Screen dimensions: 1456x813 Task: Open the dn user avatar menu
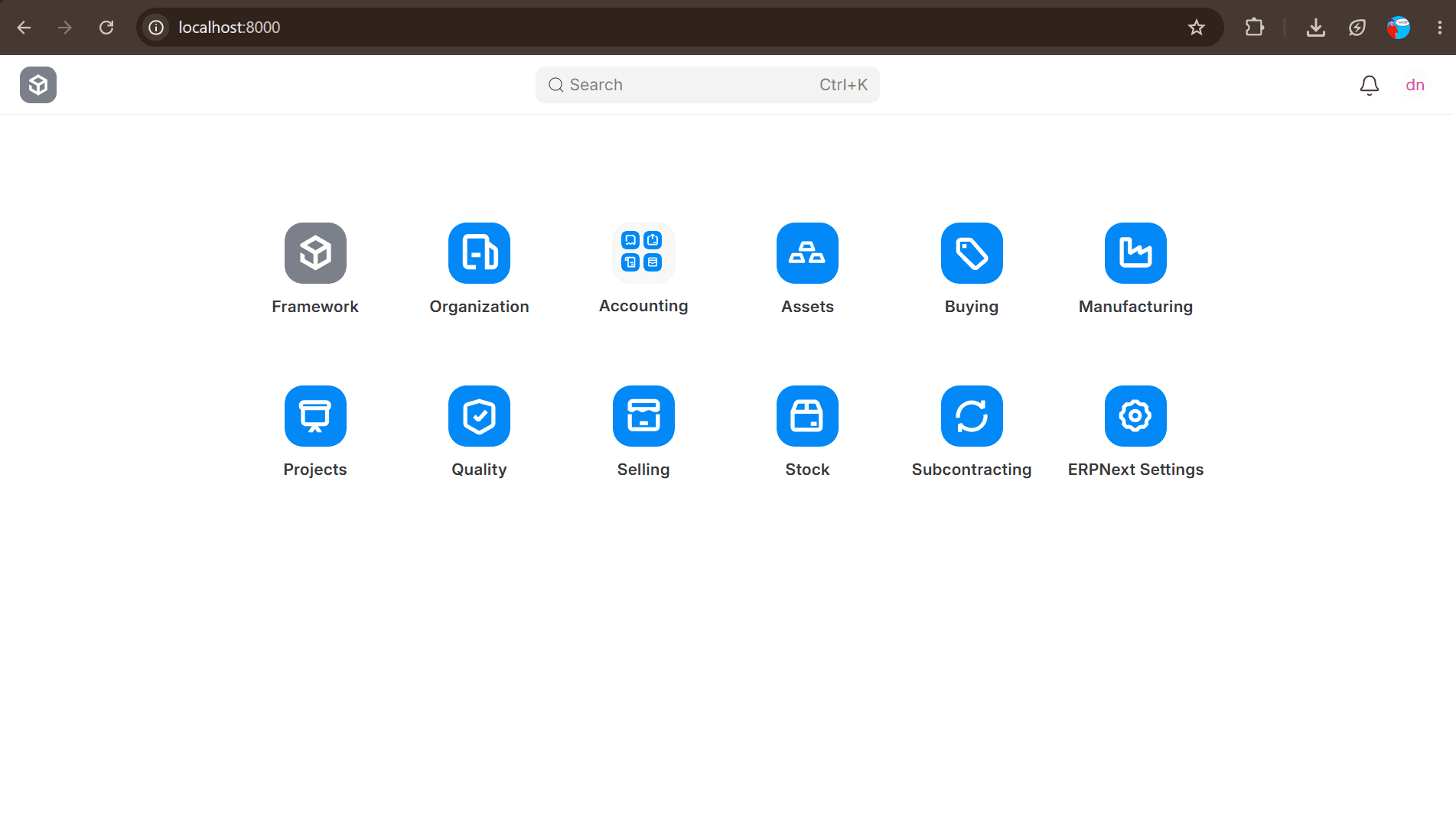tap(1415, 85)
